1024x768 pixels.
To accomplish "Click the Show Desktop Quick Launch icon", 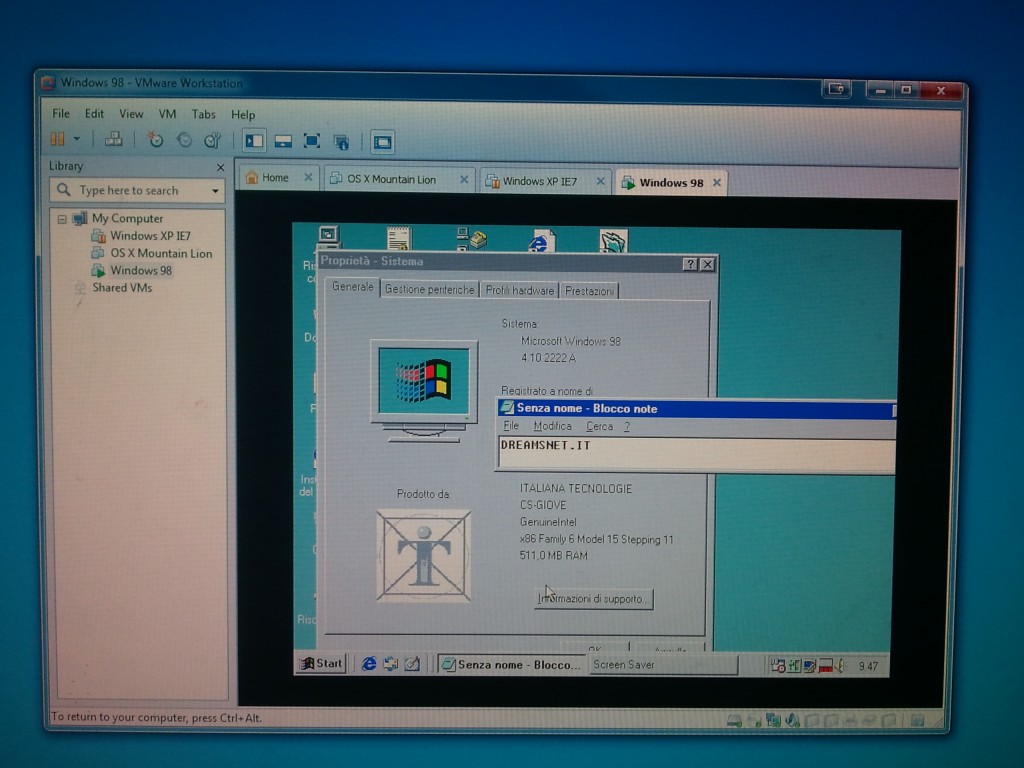I will click(x=412, y=664).
